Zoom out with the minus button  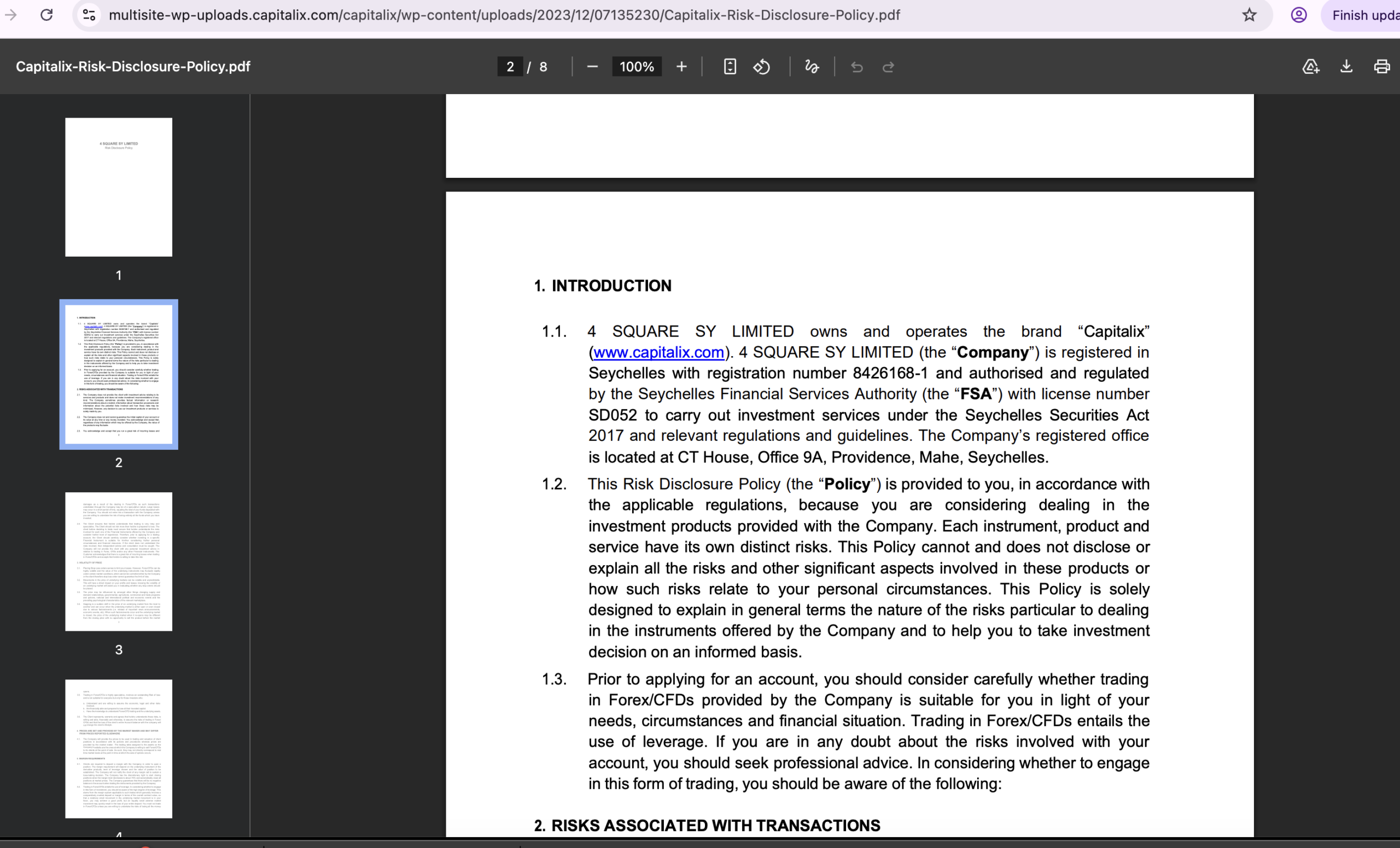(592, 67)
